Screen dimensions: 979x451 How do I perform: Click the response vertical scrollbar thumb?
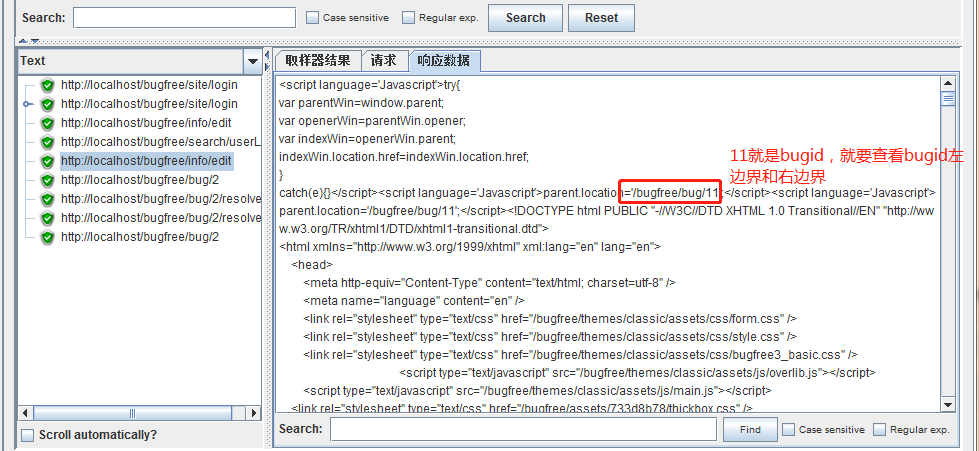[x=948, y=99]
